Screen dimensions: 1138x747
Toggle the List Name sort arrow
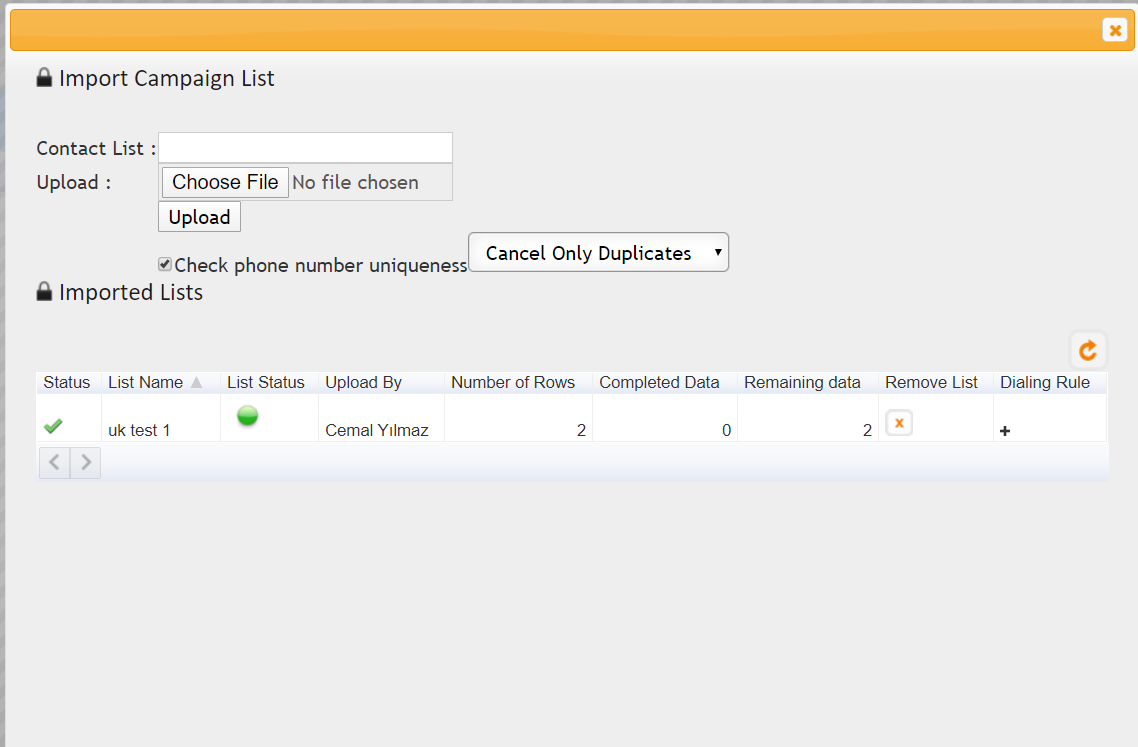pyautogui.click(x=197, y=383)
